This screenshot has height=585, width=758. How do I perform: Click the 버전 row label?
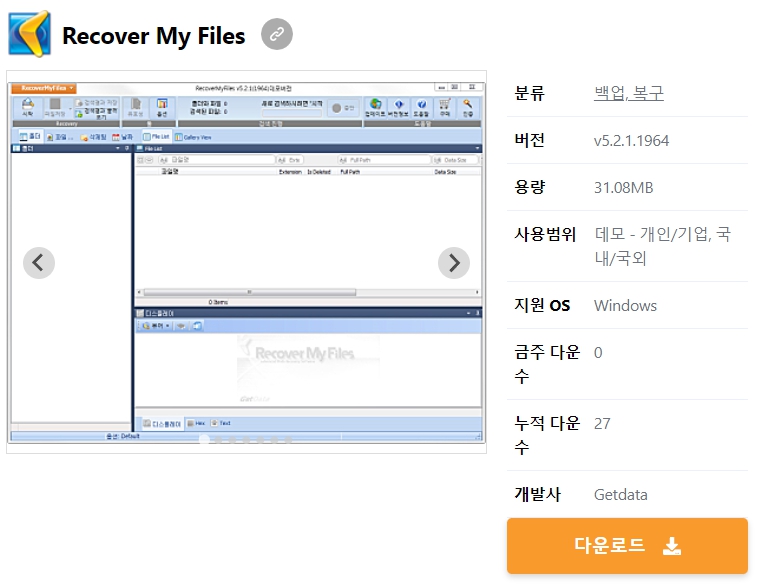point(529,140)
